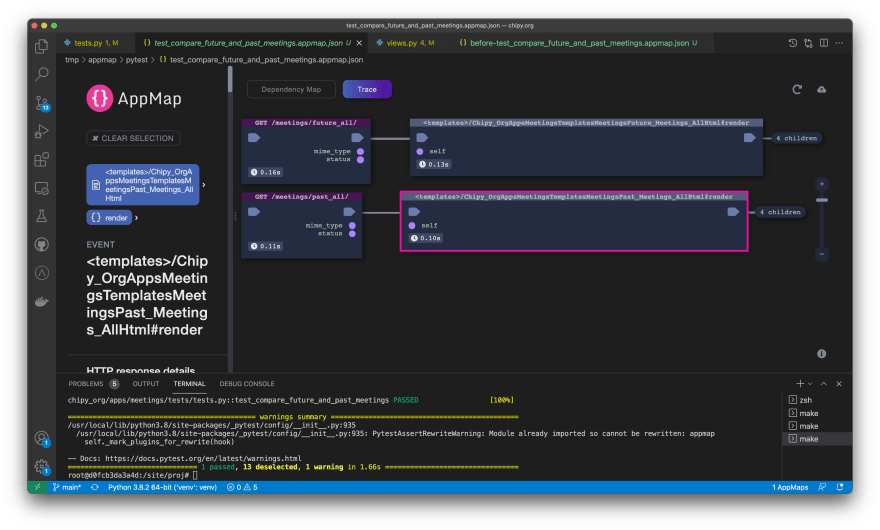Click main* git branch in status bar
Screen dimensions: 880x530
[x=67, y=487]
